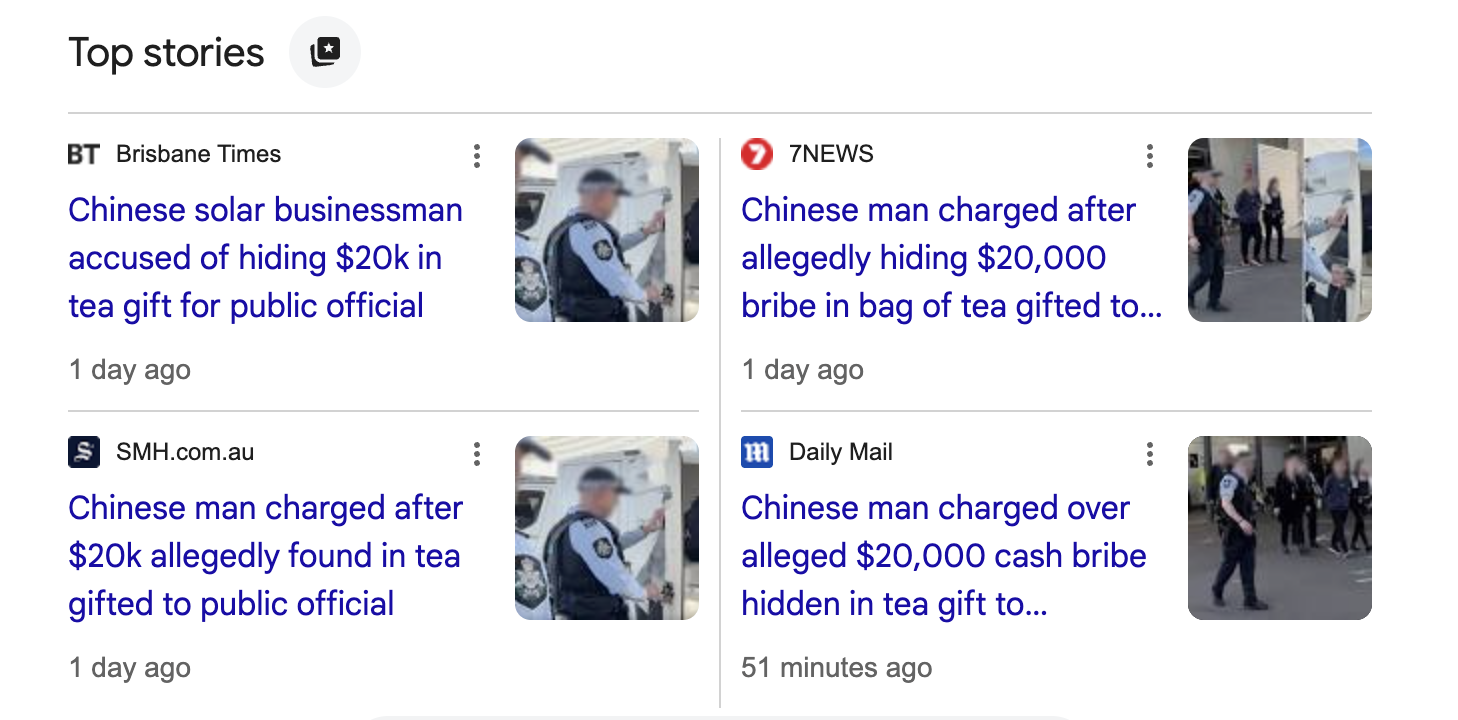Click the Daily Mail source name
This screenshot has height=720, width=1458.
[x=840, y=452]
